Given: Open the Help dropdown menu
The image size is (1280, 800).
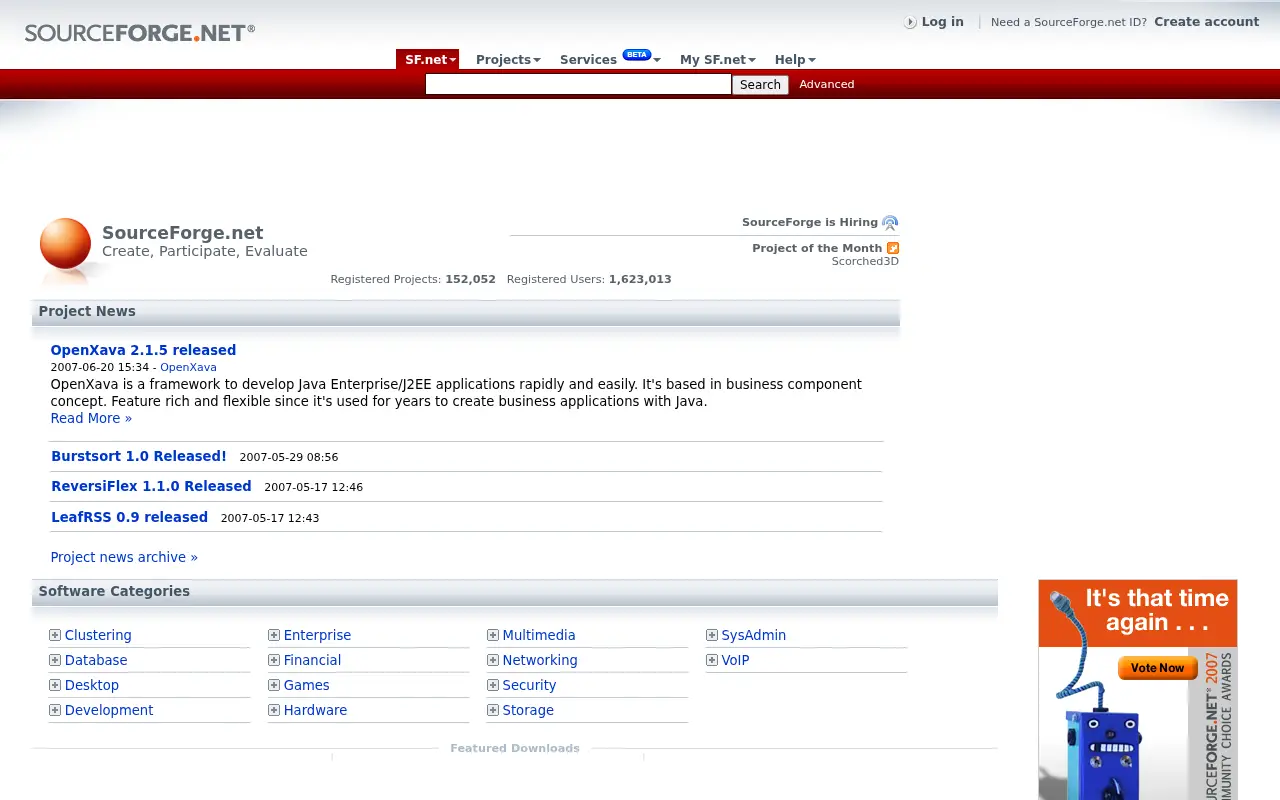Looking at the screenshot, I should pos(795,59).
